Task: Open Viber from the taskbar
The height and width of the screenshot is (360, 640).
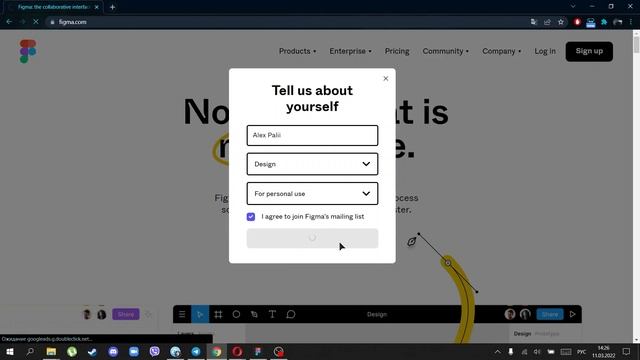Action: tap(155, 351)
